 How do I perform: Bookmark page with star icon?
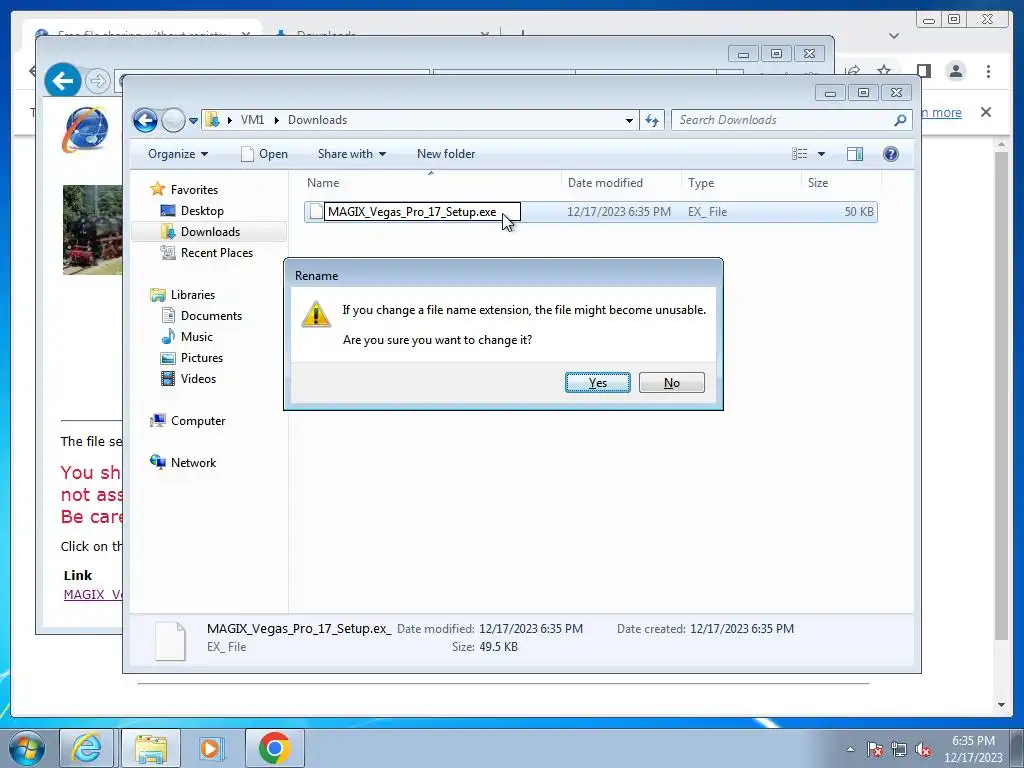click(884, 71)
